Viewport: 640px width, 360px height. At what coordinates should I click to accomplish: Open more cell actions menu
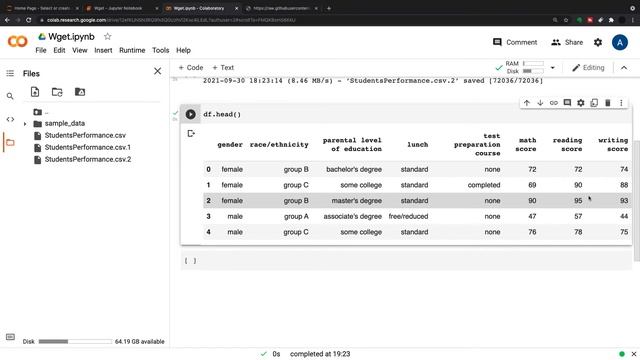click(621, 103)
